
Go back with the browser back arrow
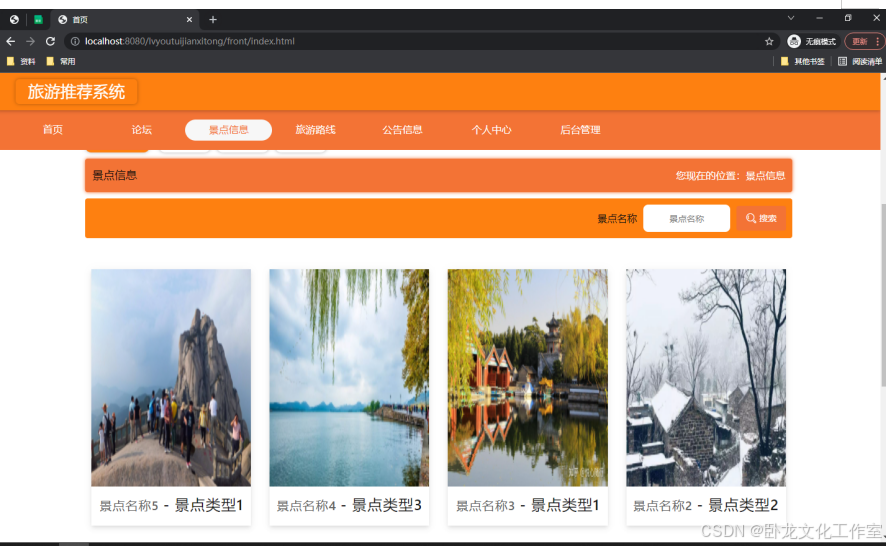point(10,41)
